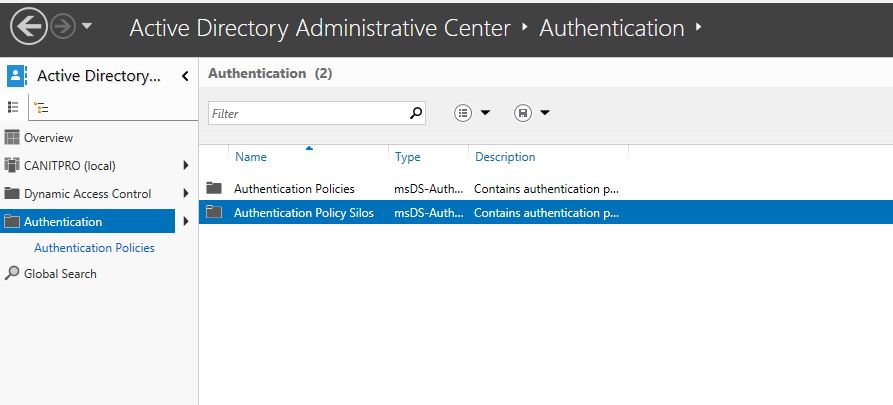This screenshot has width=893, height=405.
Task: Switch to tree view tab
Action: click(x=41, y=107)
